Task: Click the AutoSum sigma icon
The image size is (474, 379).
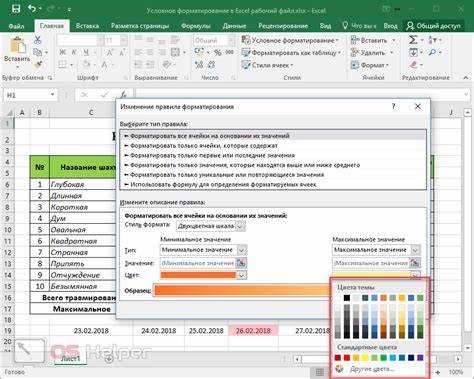Action: click(x=413, y=40)
